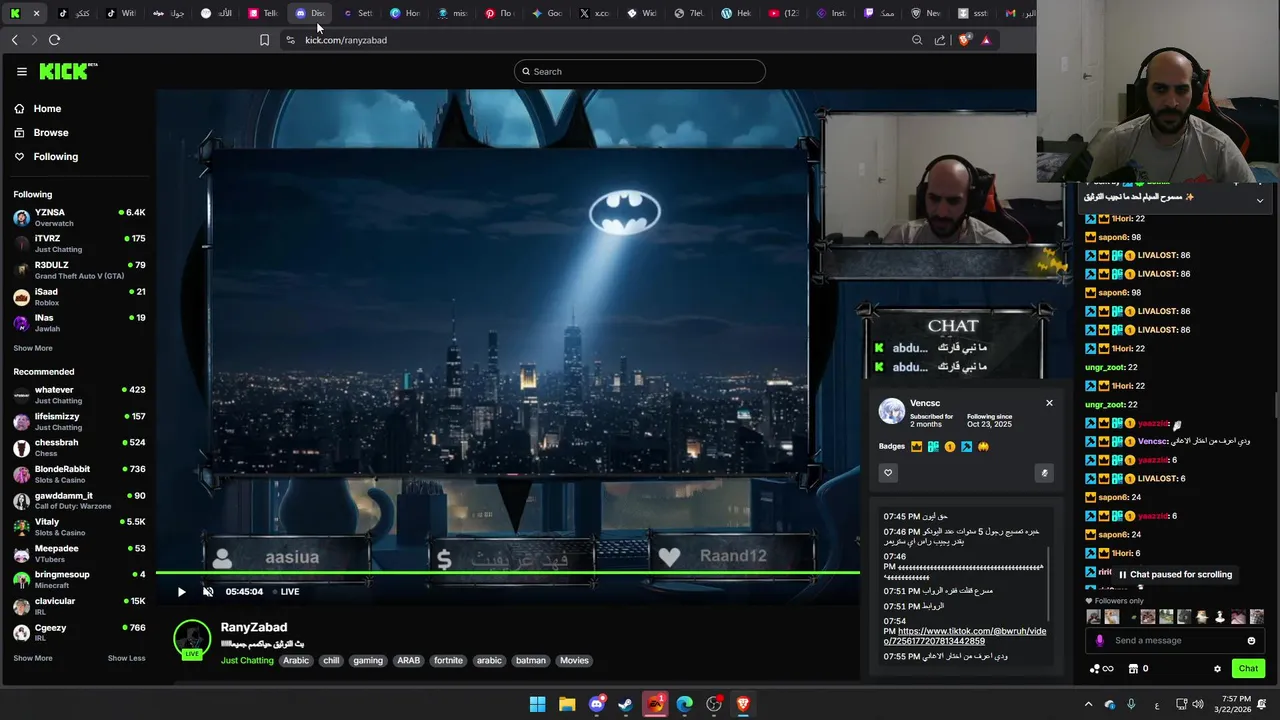Open recommended channel BlondeRabbit
Image resolution: width=1280 pixels, height=720 pixels.
[79, 474]
